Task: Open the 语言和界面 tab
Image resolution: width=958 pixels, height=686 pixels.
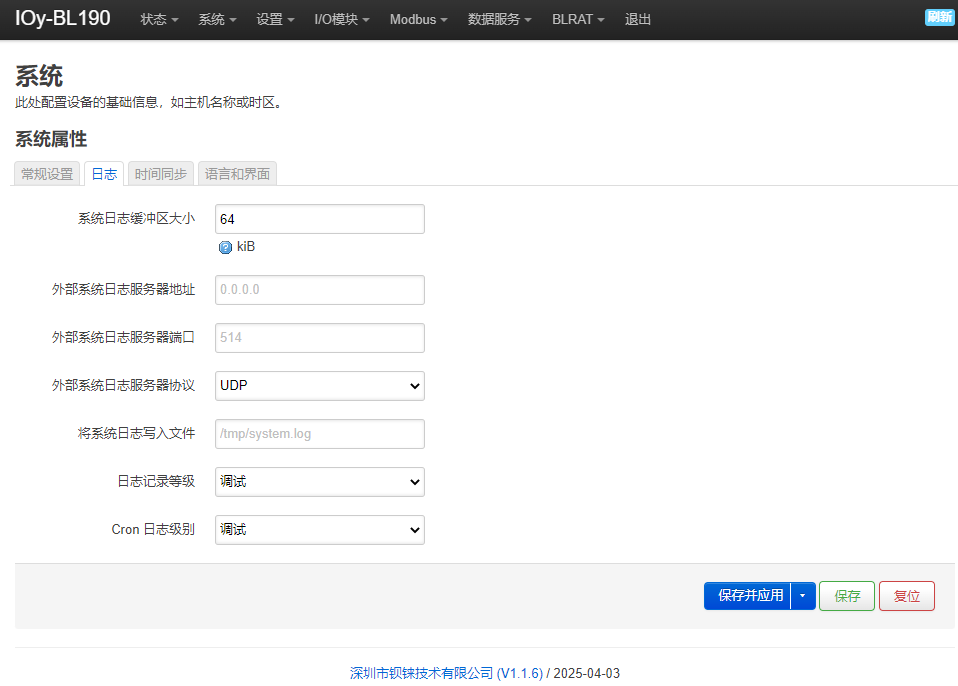Action: click(237, 174)
